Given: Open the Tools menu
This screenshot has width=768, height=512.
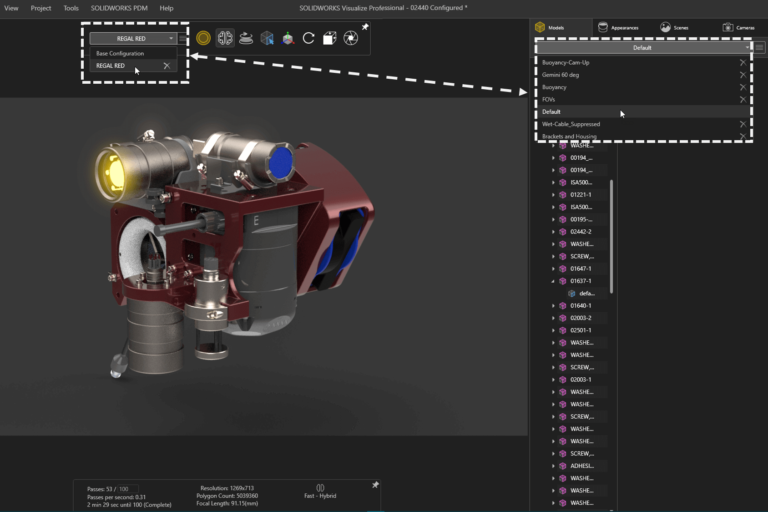Looking at the screenshot, I should pyautogui.click(x=71, y=8).
